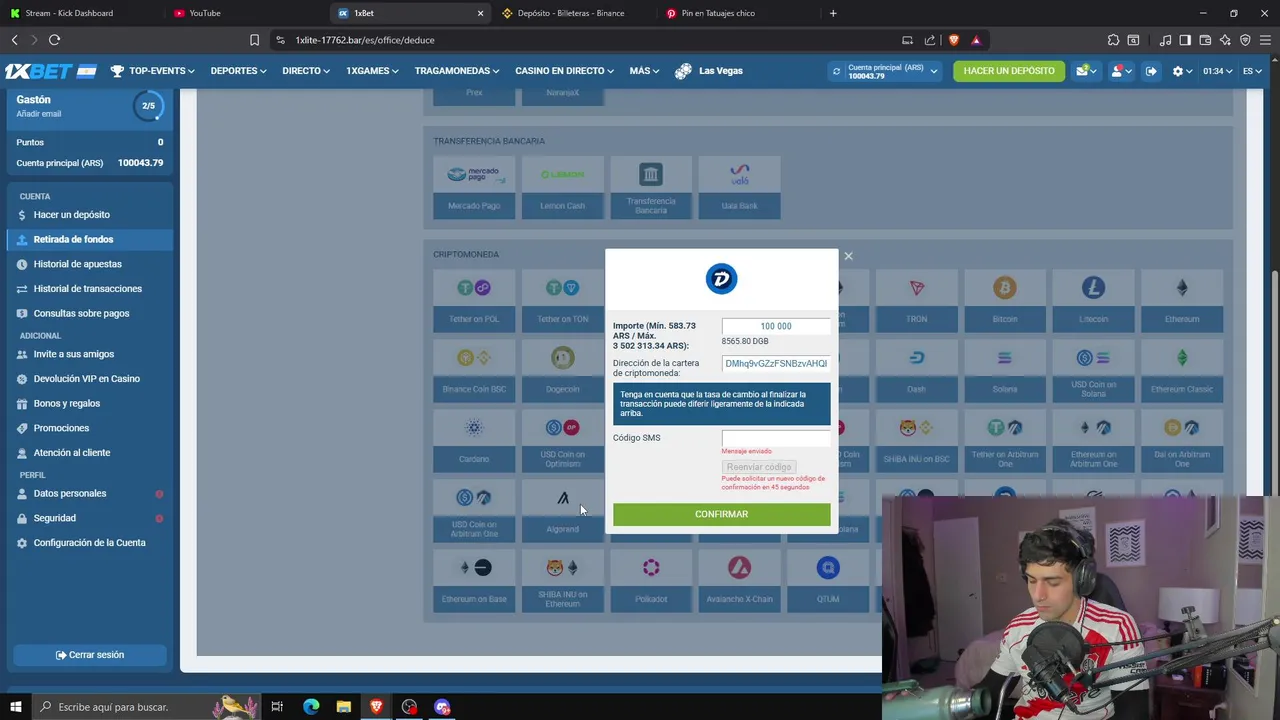This screenshot has width=1280, height=720.
Task: Click Cerrar sesión button
Action: 90,655
